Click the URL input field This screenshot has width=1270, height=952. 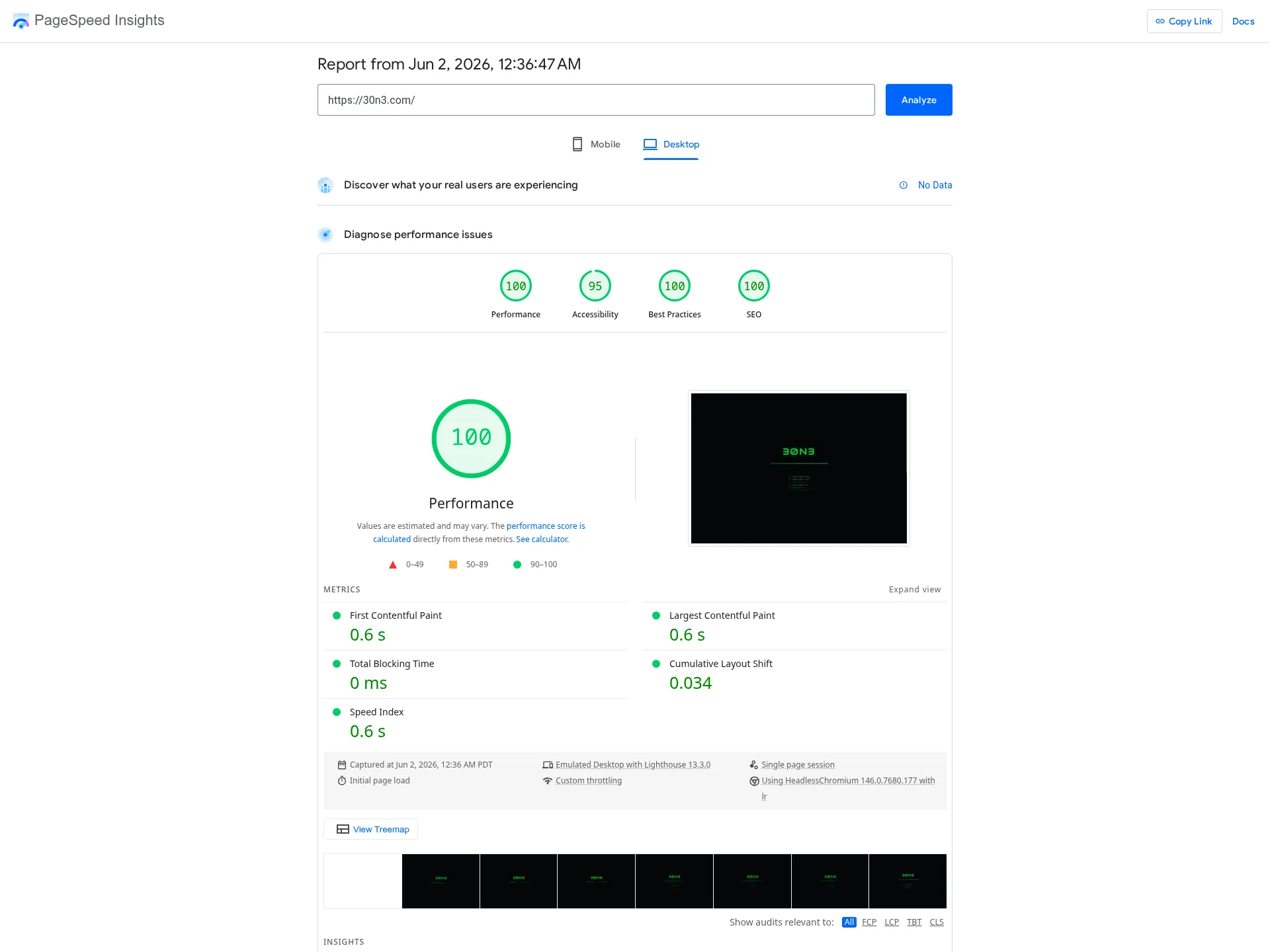point(596,100)
